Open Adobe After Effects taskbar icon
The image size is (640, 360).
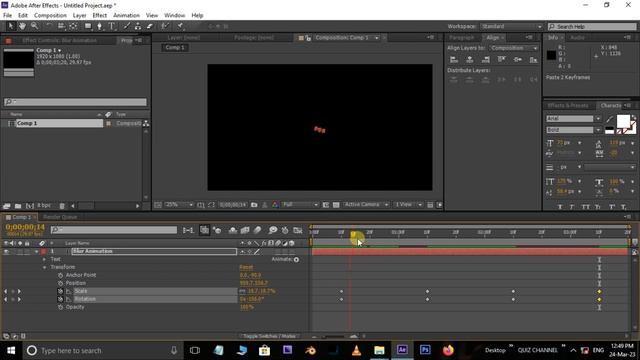(x=402, y=350)
